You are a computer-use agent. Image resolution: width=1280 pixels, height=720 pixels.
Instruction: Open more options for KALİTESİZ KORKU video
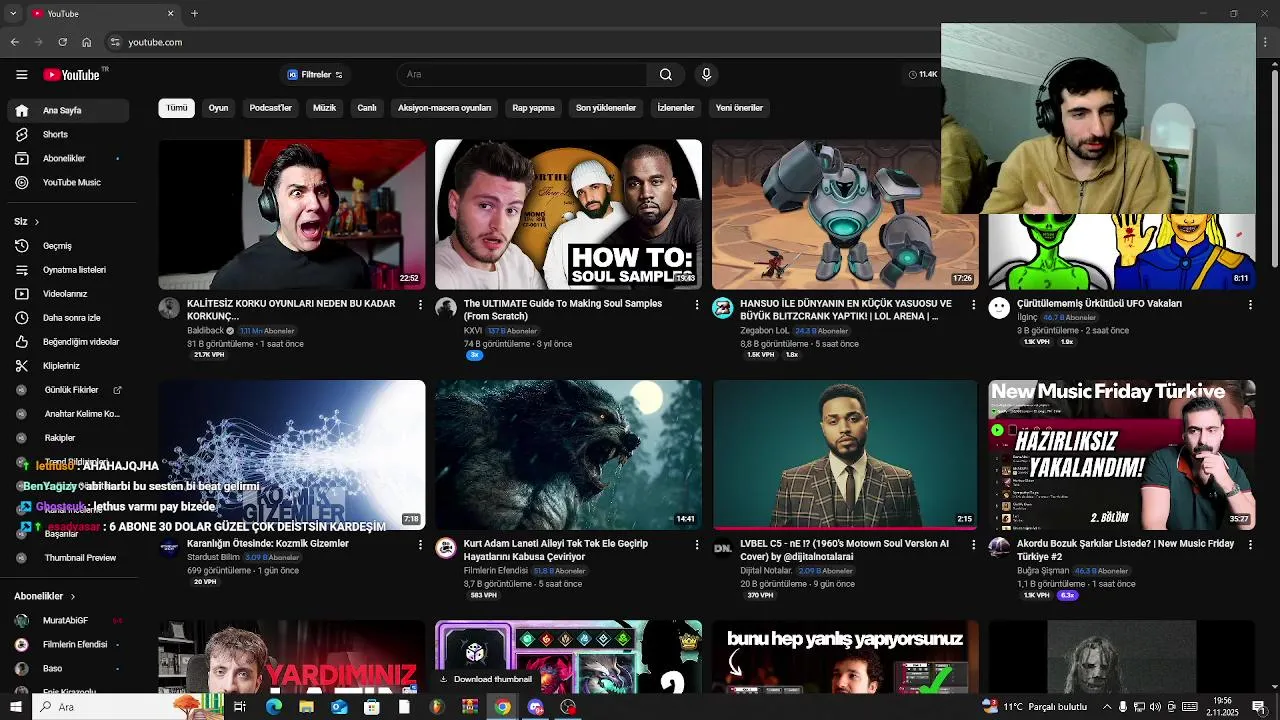click(420, 304)
